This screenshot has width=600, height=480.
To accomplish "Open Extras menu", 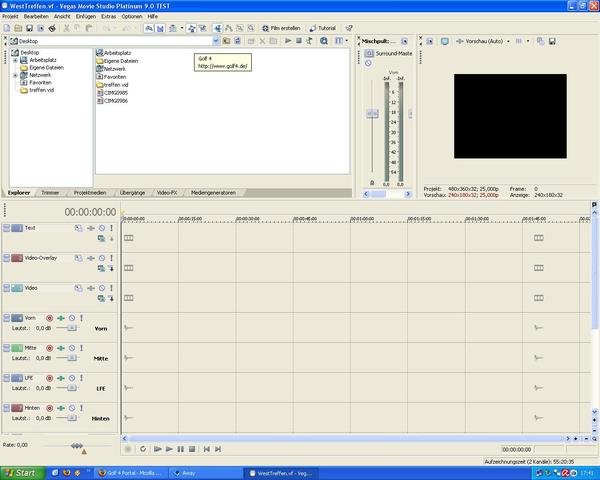I will 108,16.
